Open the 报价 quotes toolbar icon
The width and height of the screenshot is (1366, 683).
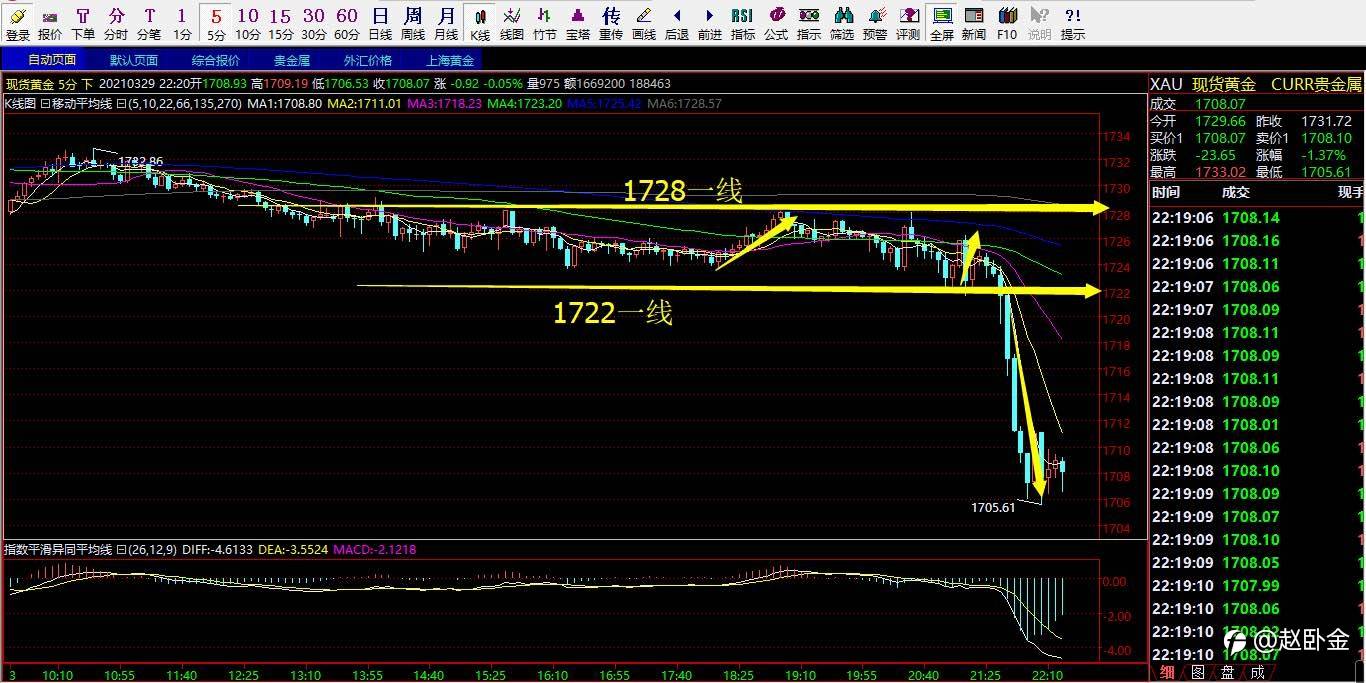click(50, 22)
